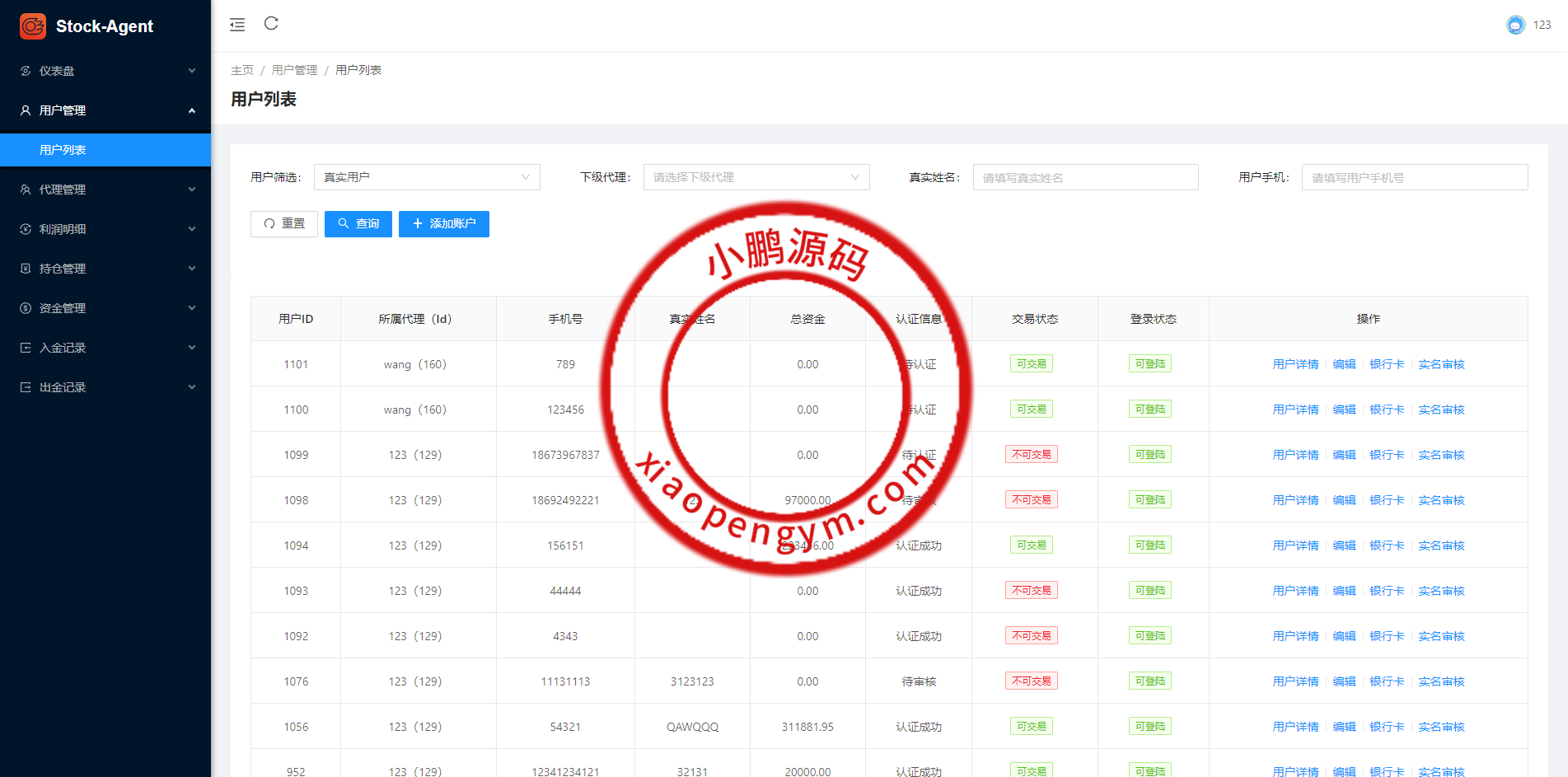Click the 添加账户 button
Viewport: 1568px width, 777px height.
coord(443,224)
